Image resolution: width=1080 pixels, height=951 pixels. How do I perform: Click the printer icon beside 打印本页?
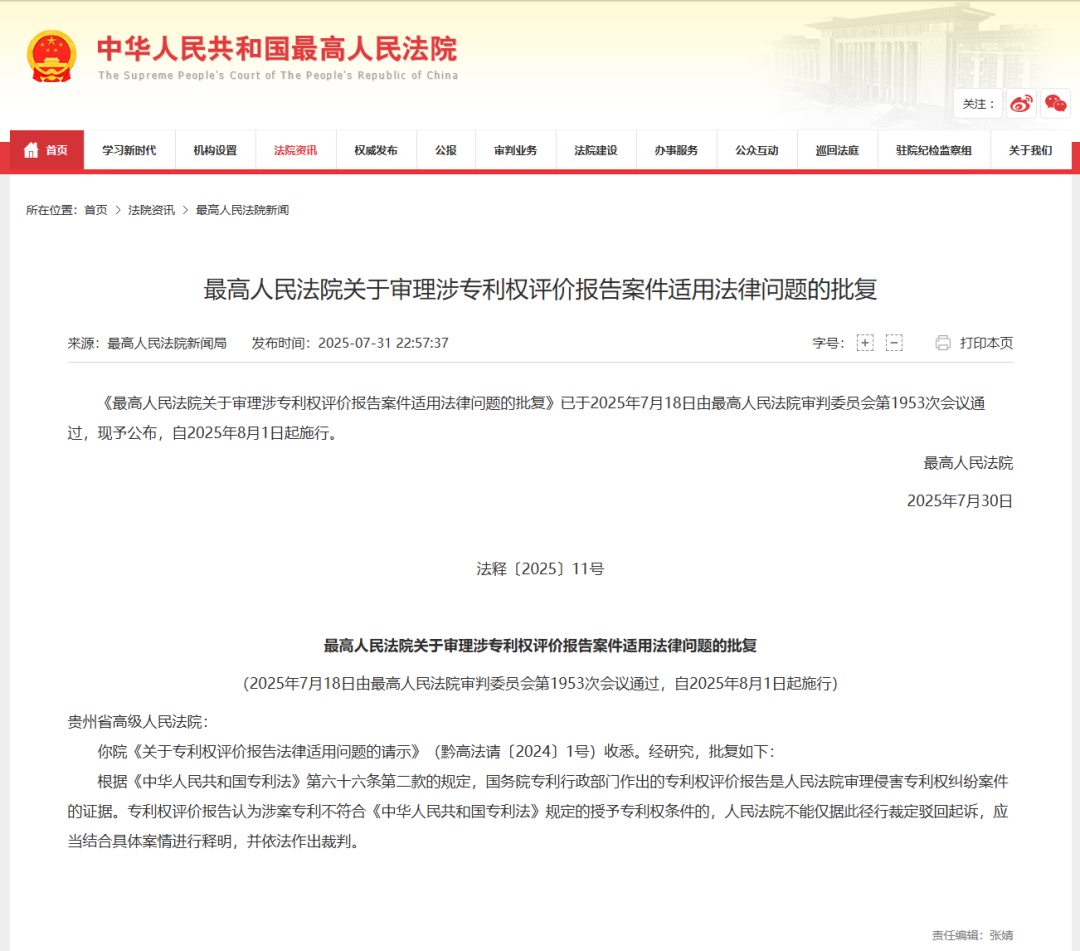tap(941, 342)
